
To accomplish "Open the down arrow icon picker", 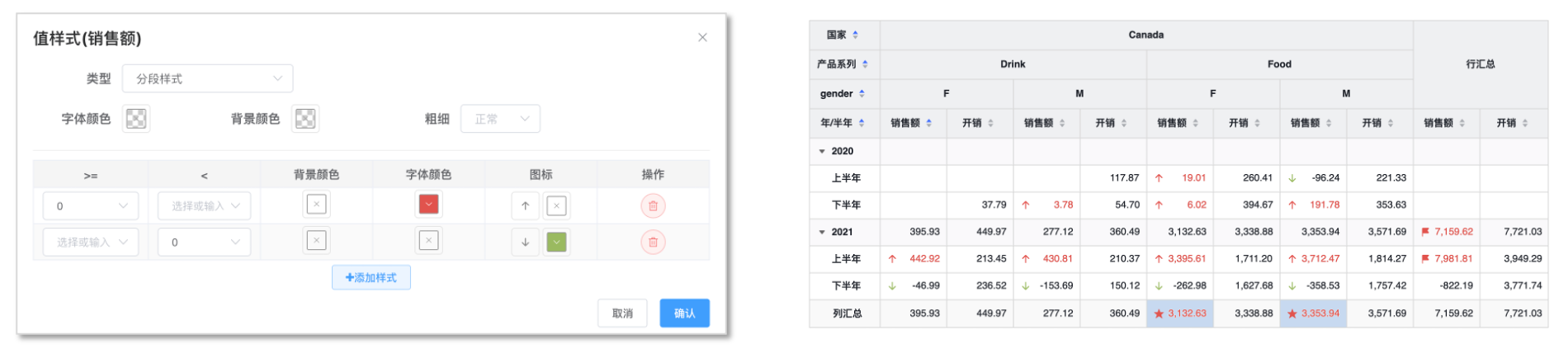I will pos(525,243).
